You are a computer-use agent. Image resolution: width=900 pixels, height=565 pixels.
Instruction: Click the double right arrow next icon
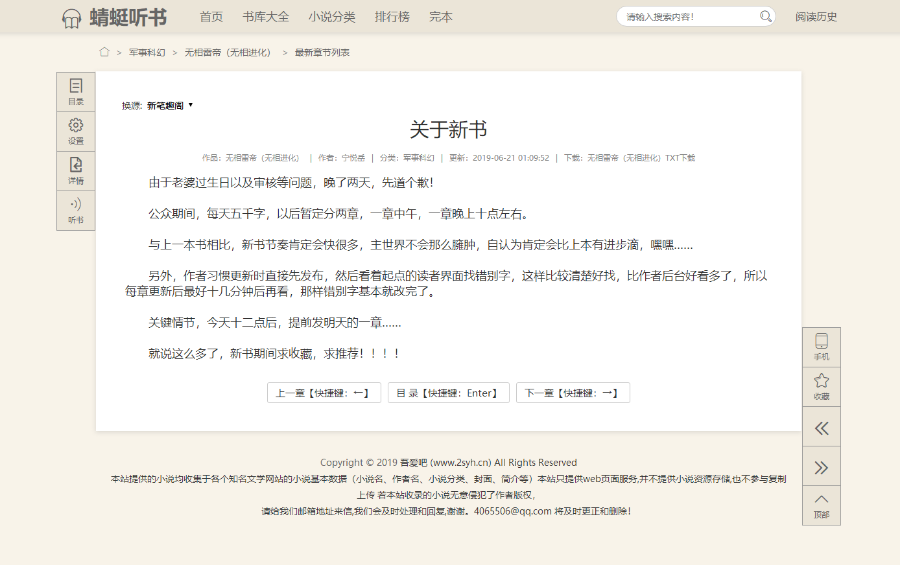tap(821, 467)
